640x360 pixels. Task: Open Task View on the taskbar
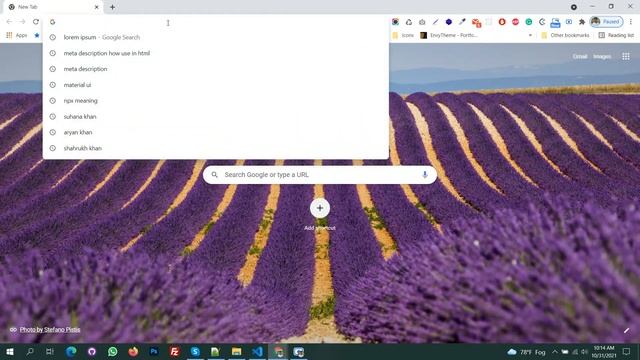point(50,351)
